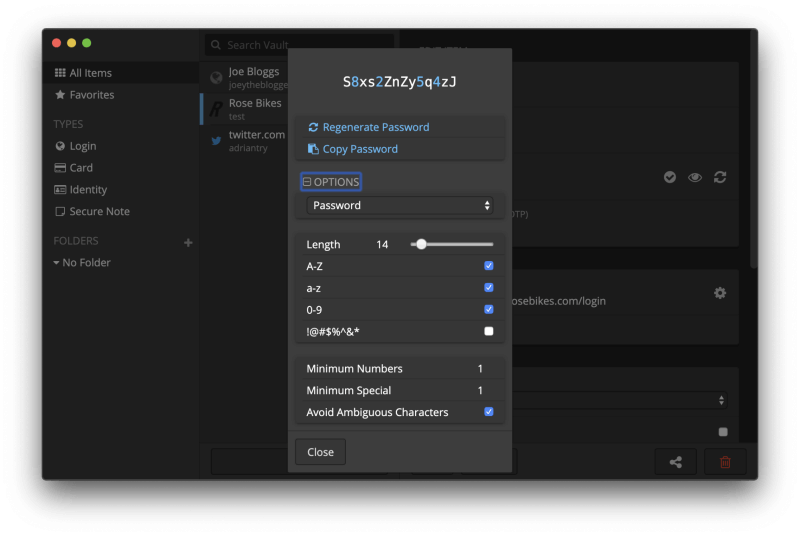This screenshot has width=800, height=536.
Task: Open the folder dropdown in edit pane
Action: pyautogui.click(x=620, y=400)
